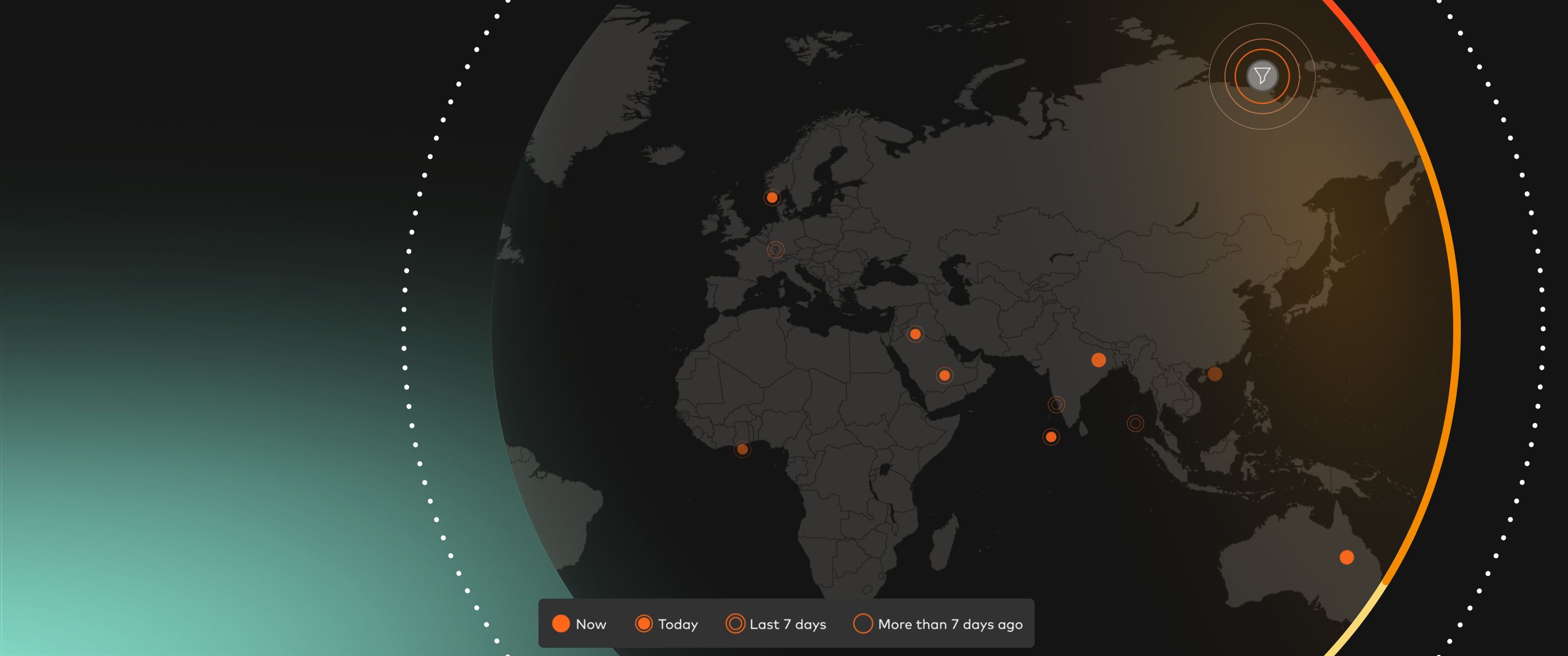Image resolution: width=1568 pixels, height=656 pixels.
Task: Select the ringed marker over France
Action: [x=776, y=249]
